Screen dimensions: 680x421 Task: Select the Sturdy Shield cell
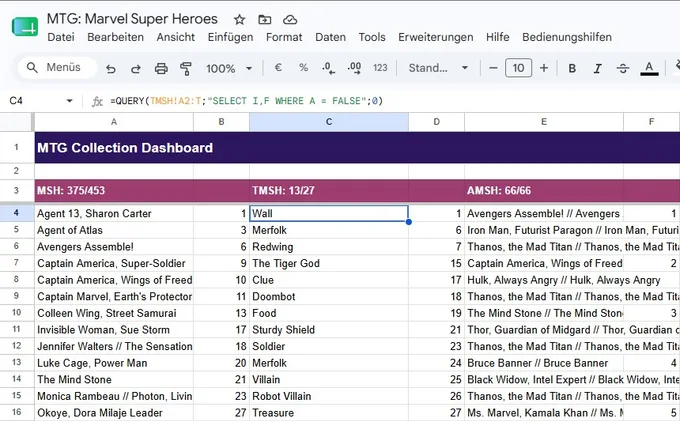click(329, 330)
